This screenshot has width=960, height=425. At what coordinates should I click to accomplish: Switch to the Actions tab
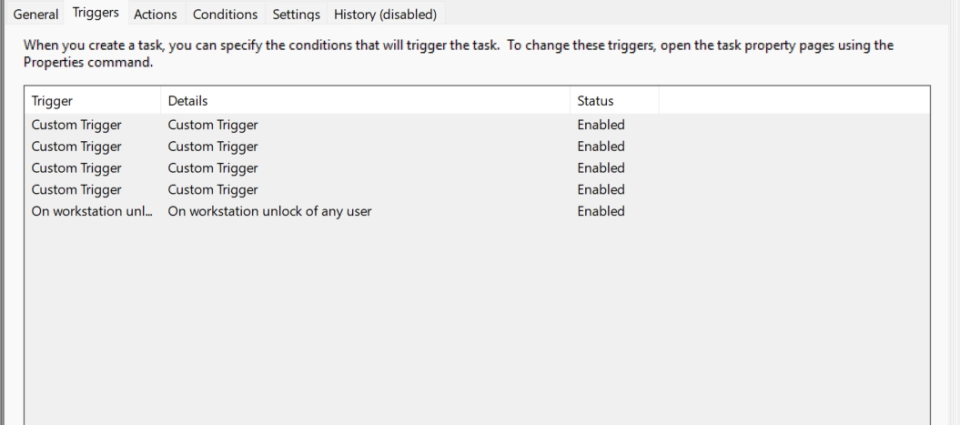155,14
